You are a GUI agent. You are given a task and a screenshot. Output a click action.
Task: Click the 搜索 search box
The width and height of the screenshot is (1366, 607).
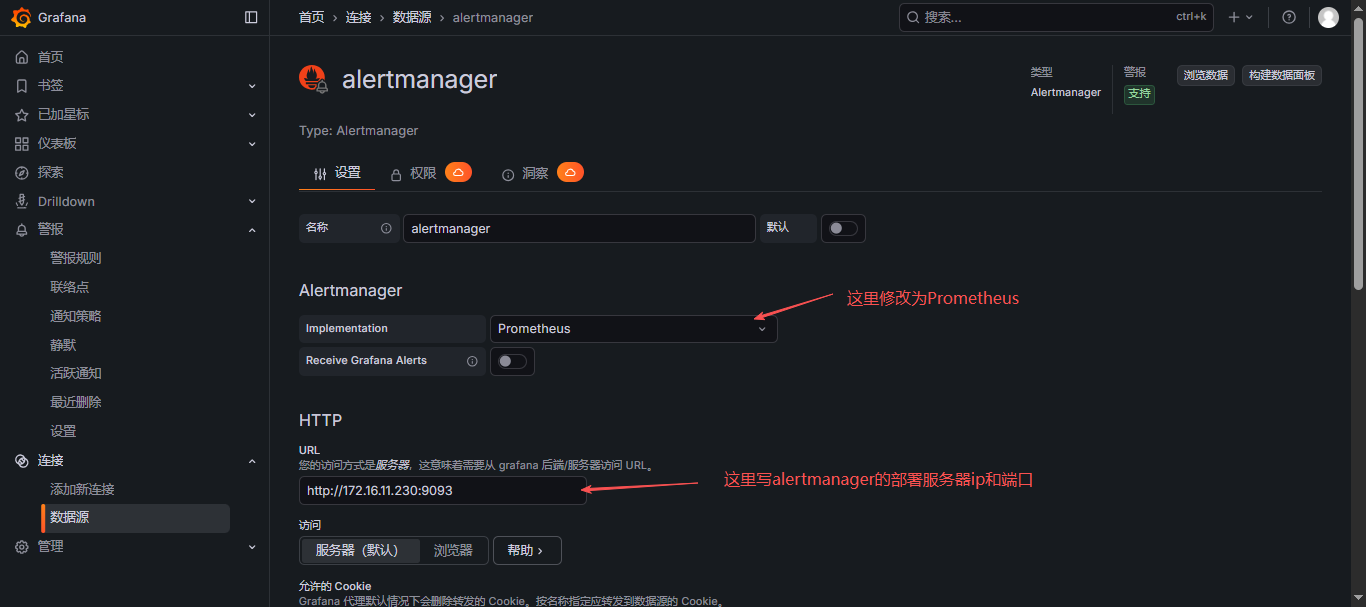[x=1058, y=17]
